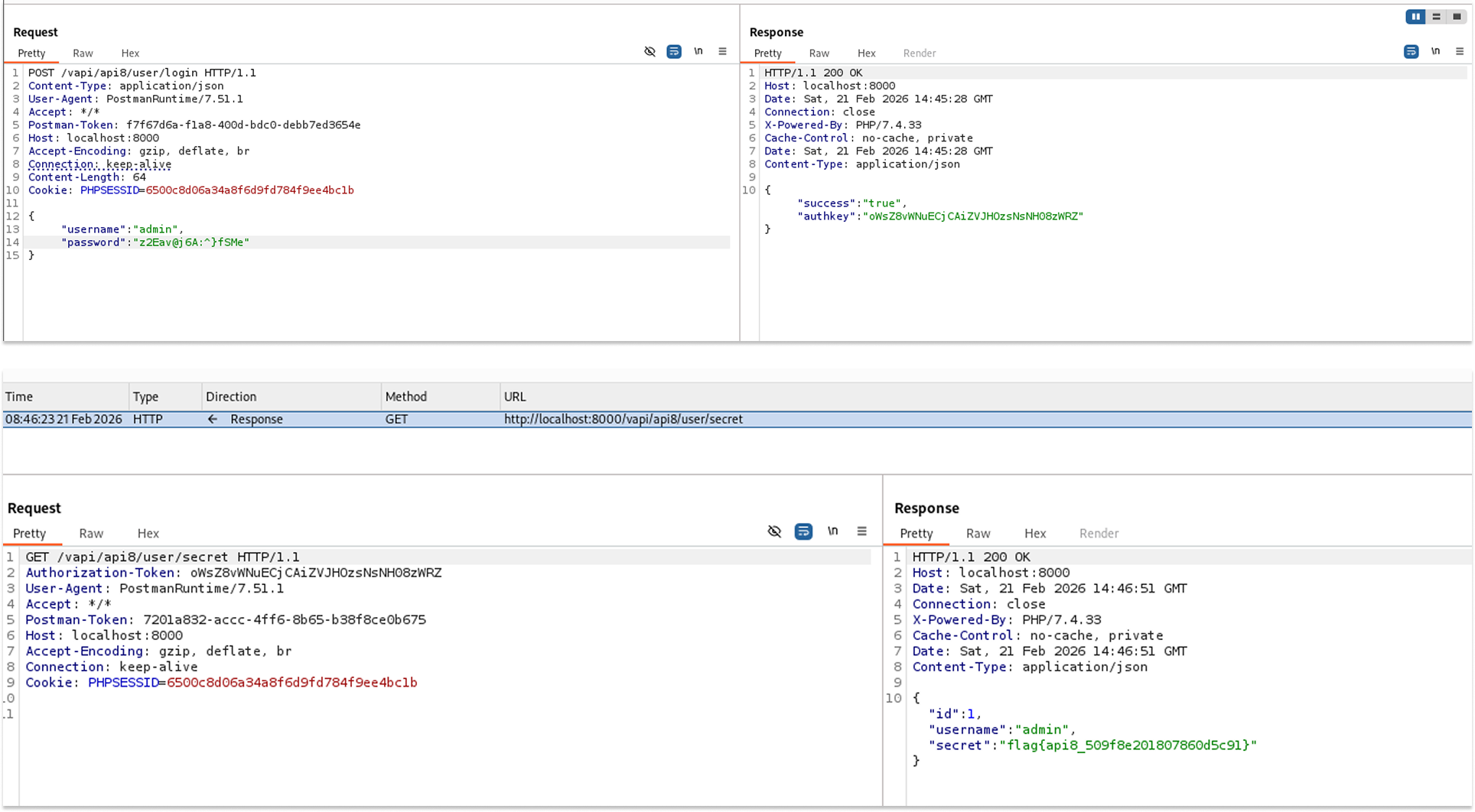Open hamburger options menu of login request editor
Screen dimensions: 1475x812
click(x=722, y=51)
